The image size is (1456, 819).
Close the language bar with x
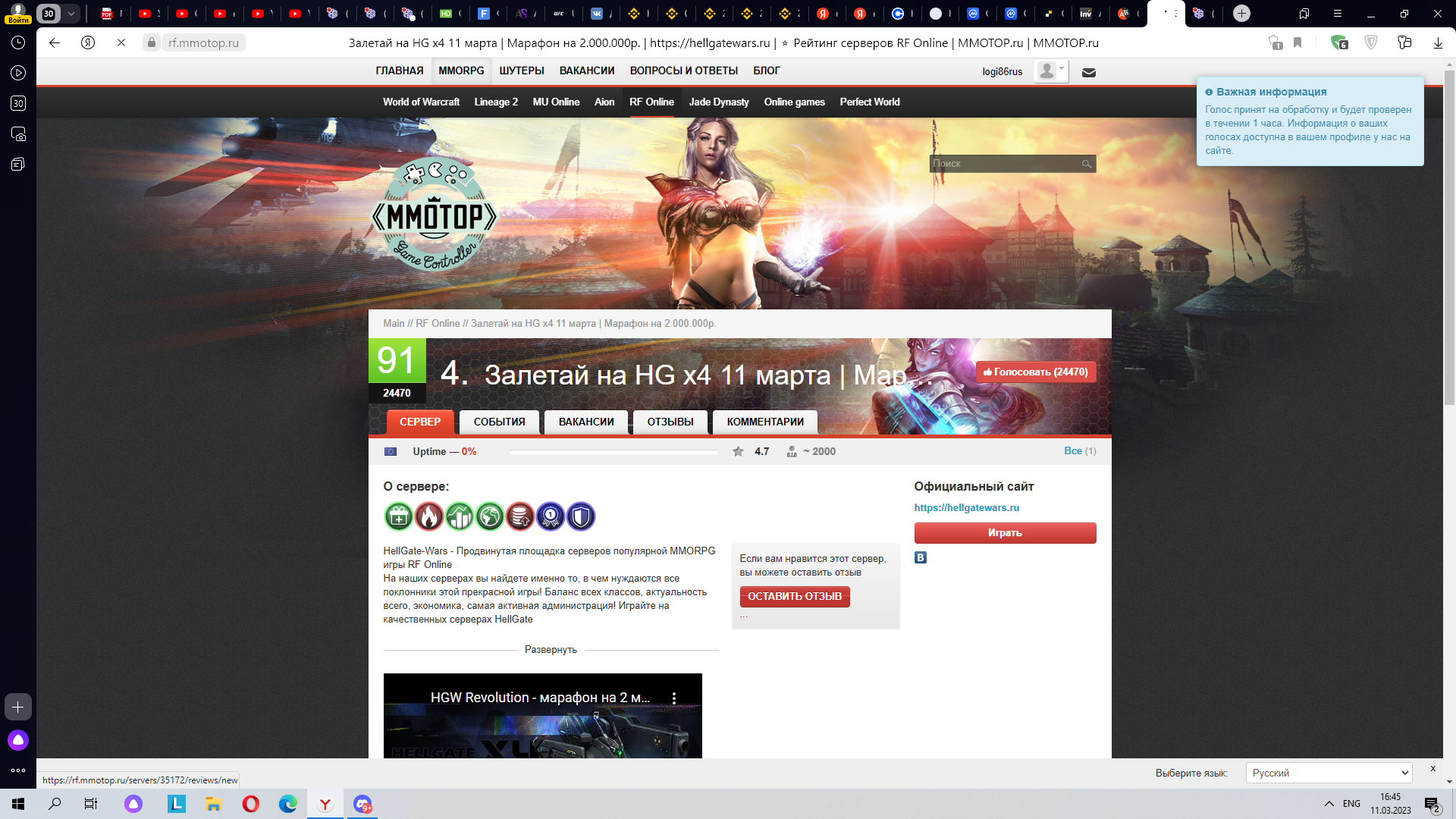pos(1432,768)
